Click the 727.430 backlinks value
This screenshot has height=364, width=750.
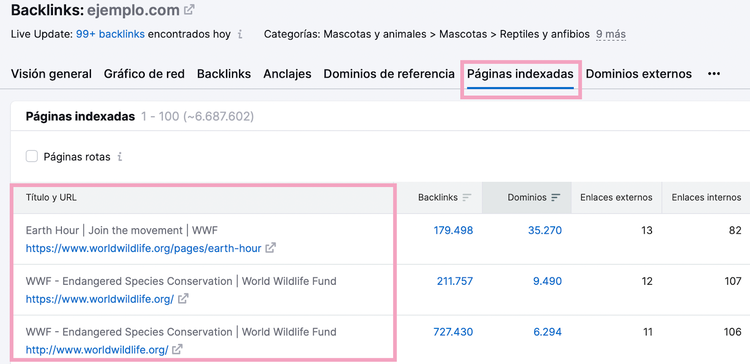coord(453,332)
